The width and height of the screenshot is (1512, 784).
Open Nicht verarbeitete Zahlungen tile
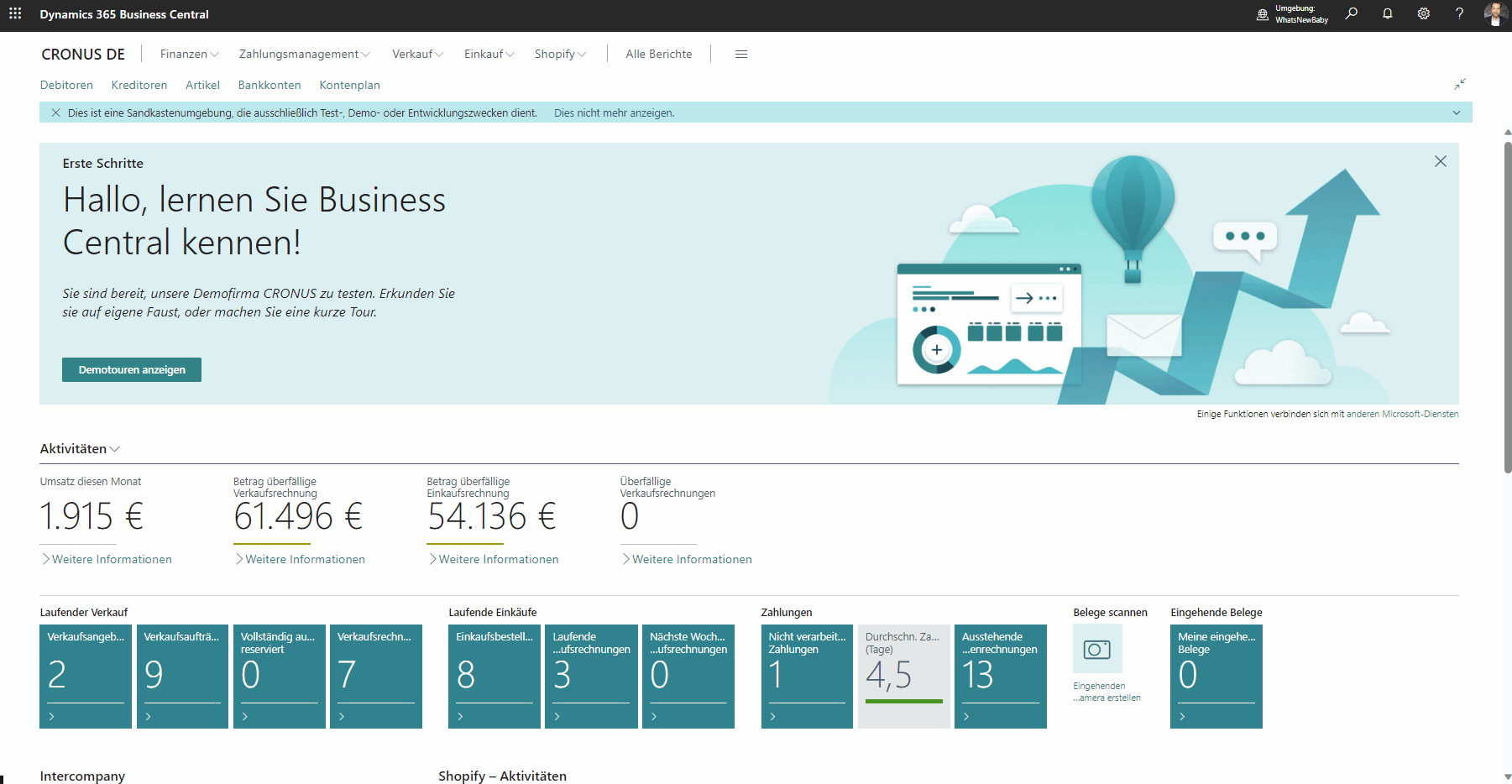(x=807, y=676)
